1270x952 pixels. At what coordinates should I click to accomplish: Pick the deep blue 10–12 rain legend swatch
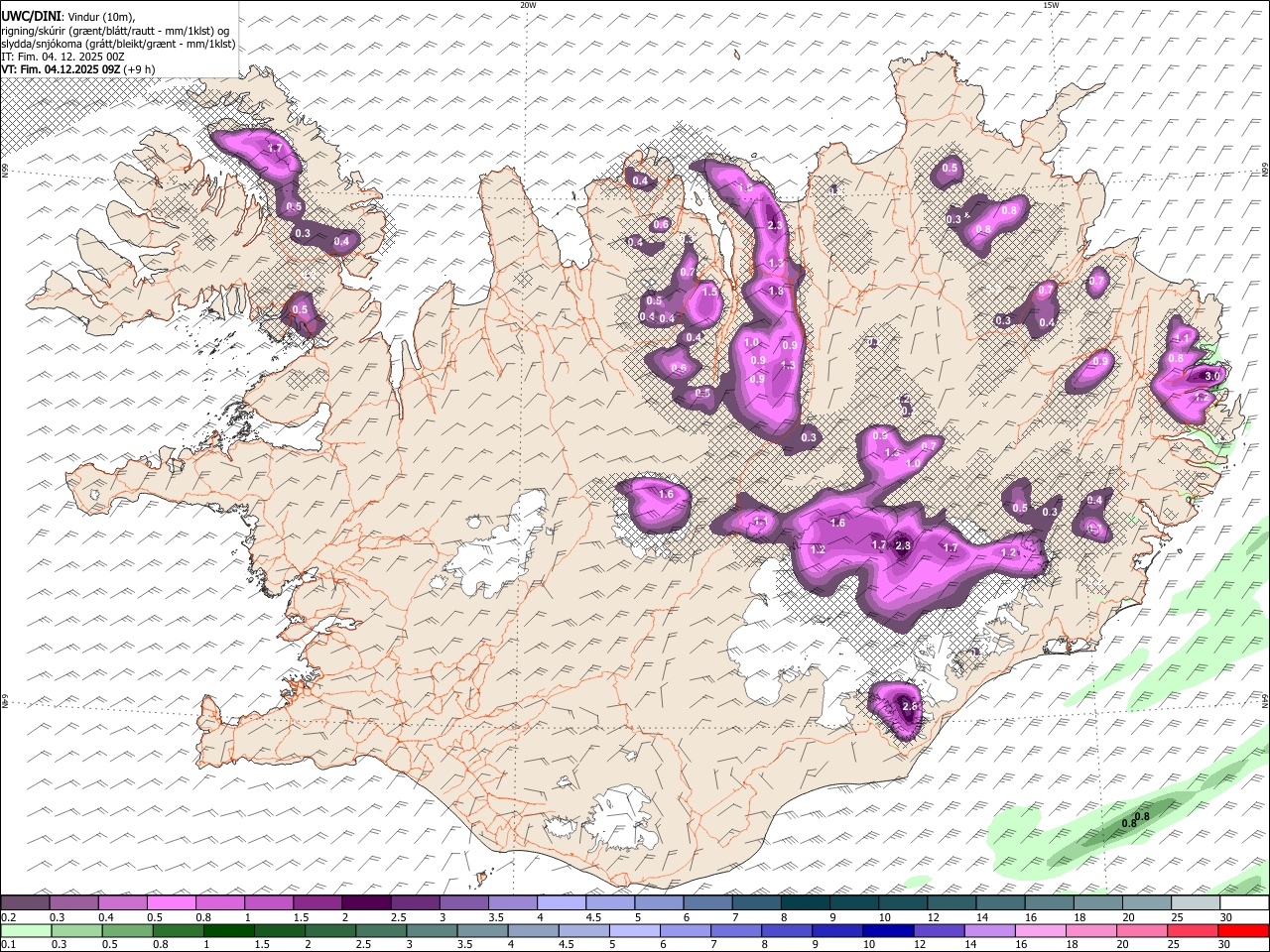click(888, 930)
